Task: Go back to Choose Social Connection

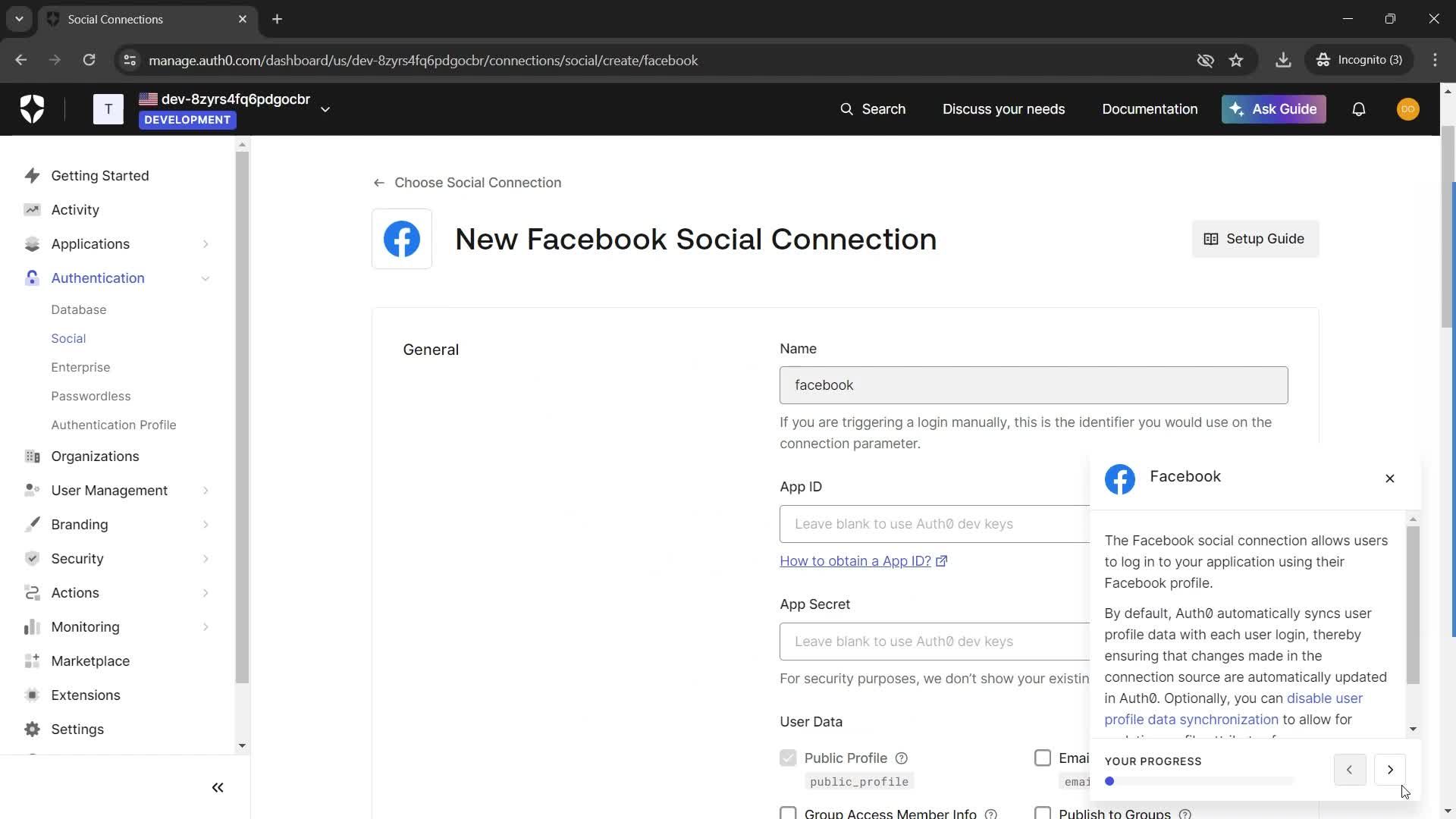Action: [467, 183]
